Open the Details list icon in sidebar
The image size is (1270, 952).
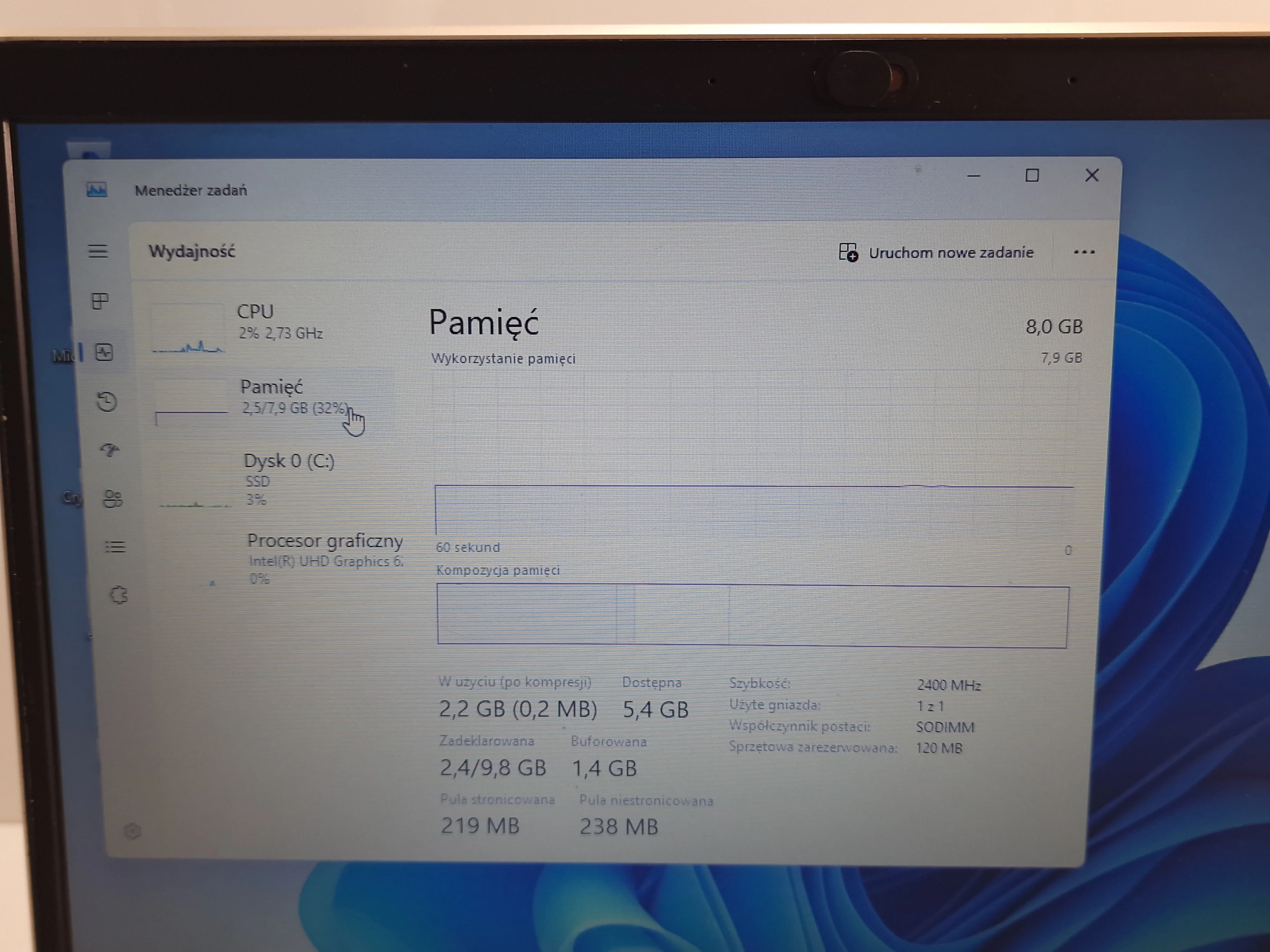click(x=115, y=547)
